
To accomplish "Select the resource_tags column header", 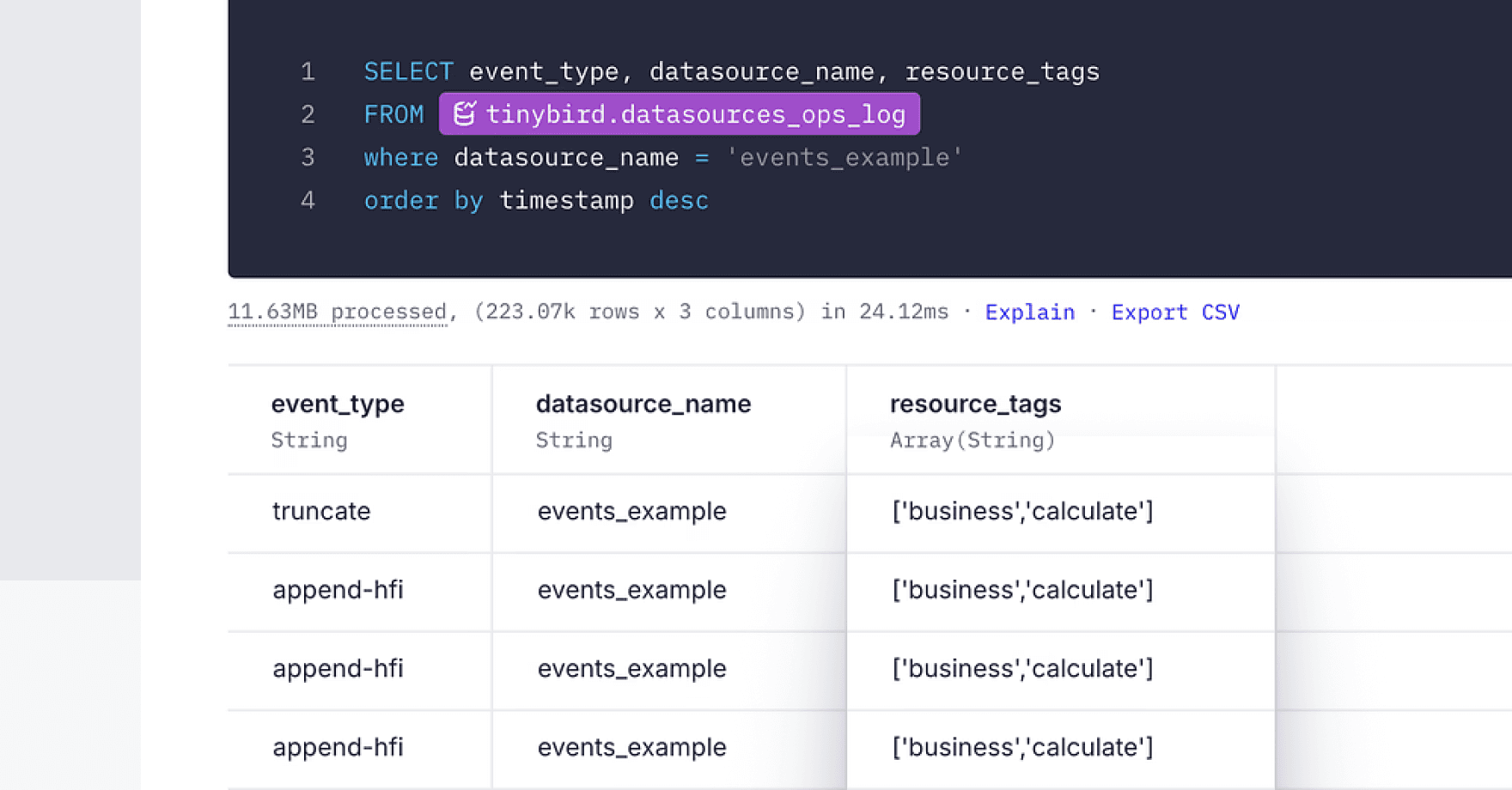I will 976,404.
